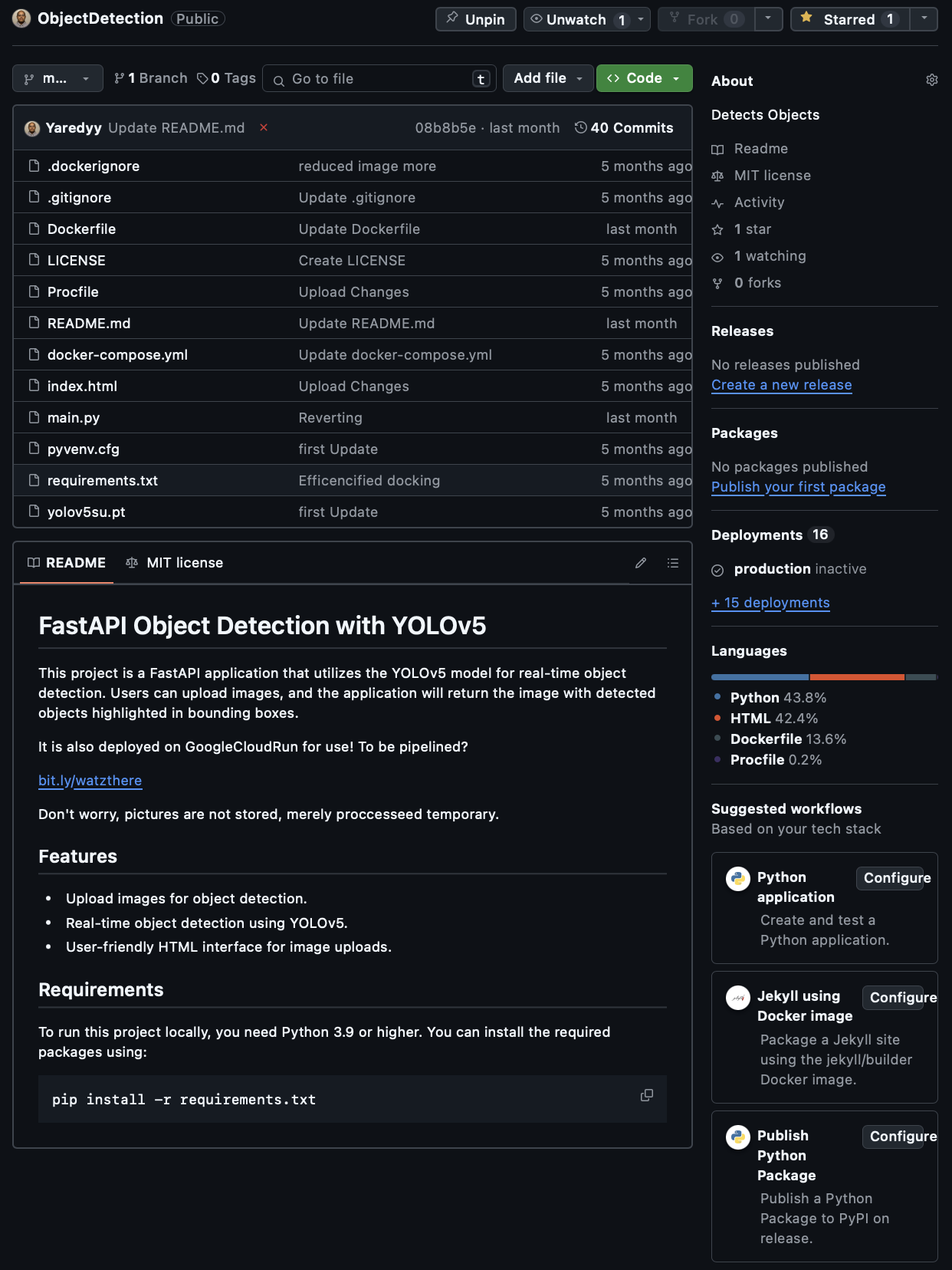Click the failed status X icon
Screen dimensions: 952x1270
(264, 127)
